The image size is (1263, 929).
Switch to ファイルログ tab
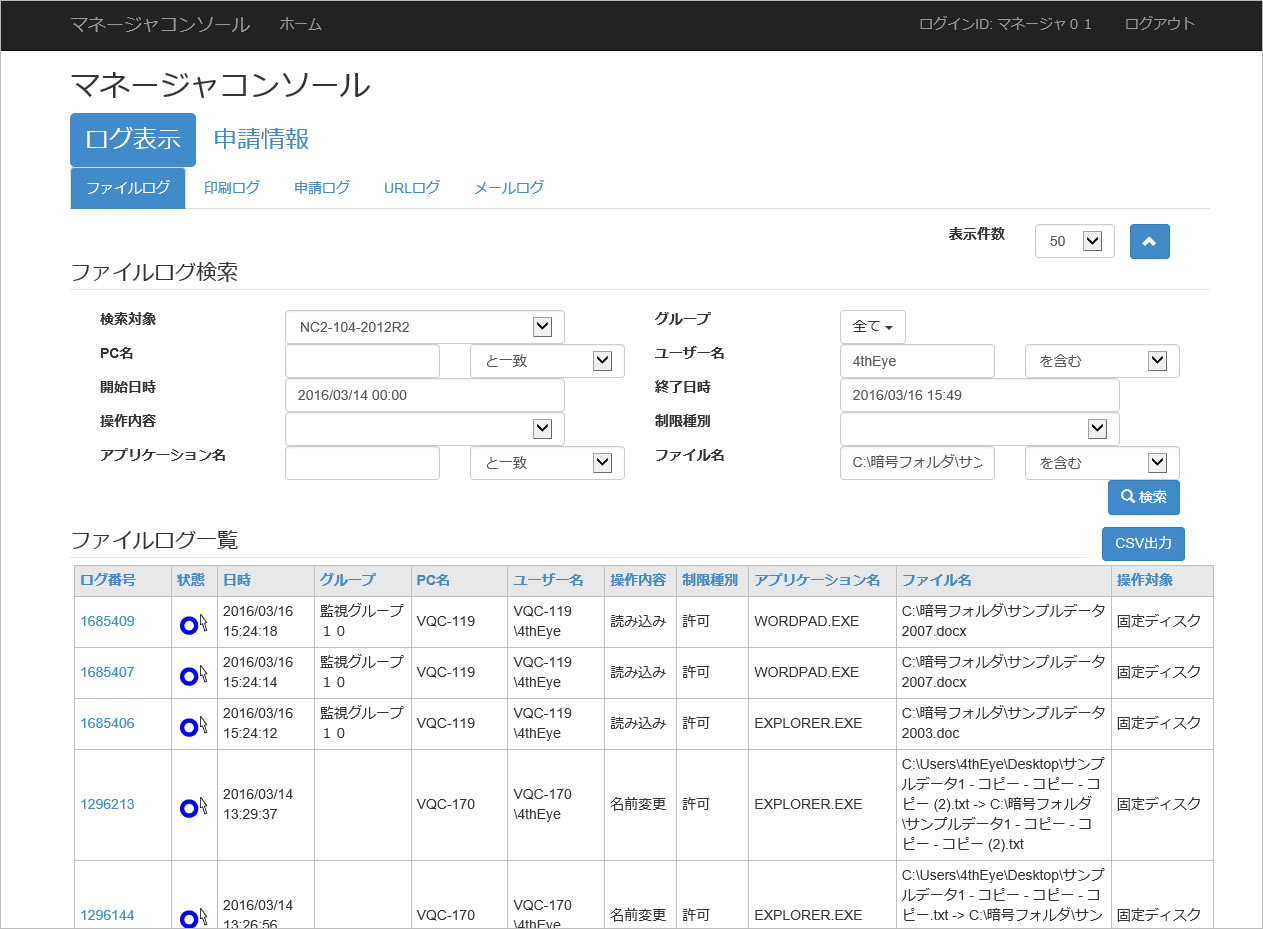point(128,188)
